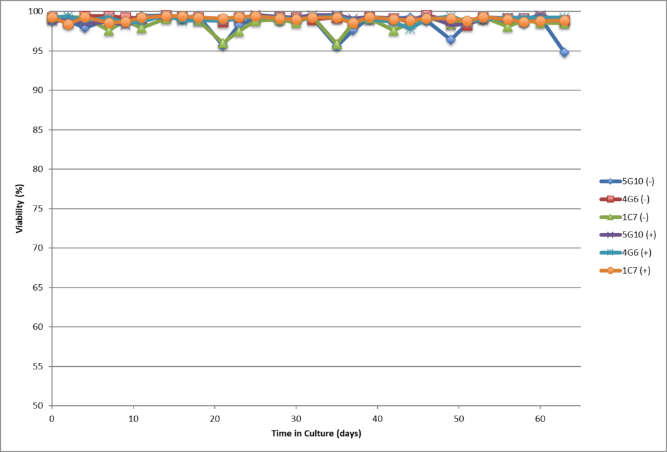
Task: Click the 50 label on the time axis
Action: 459,418
